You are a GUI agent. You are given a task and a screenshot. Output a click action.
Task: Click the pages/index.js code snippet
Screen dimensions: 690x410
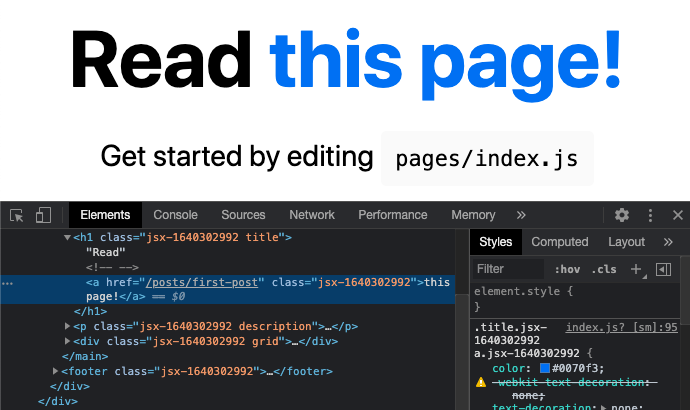click(487, 158)
